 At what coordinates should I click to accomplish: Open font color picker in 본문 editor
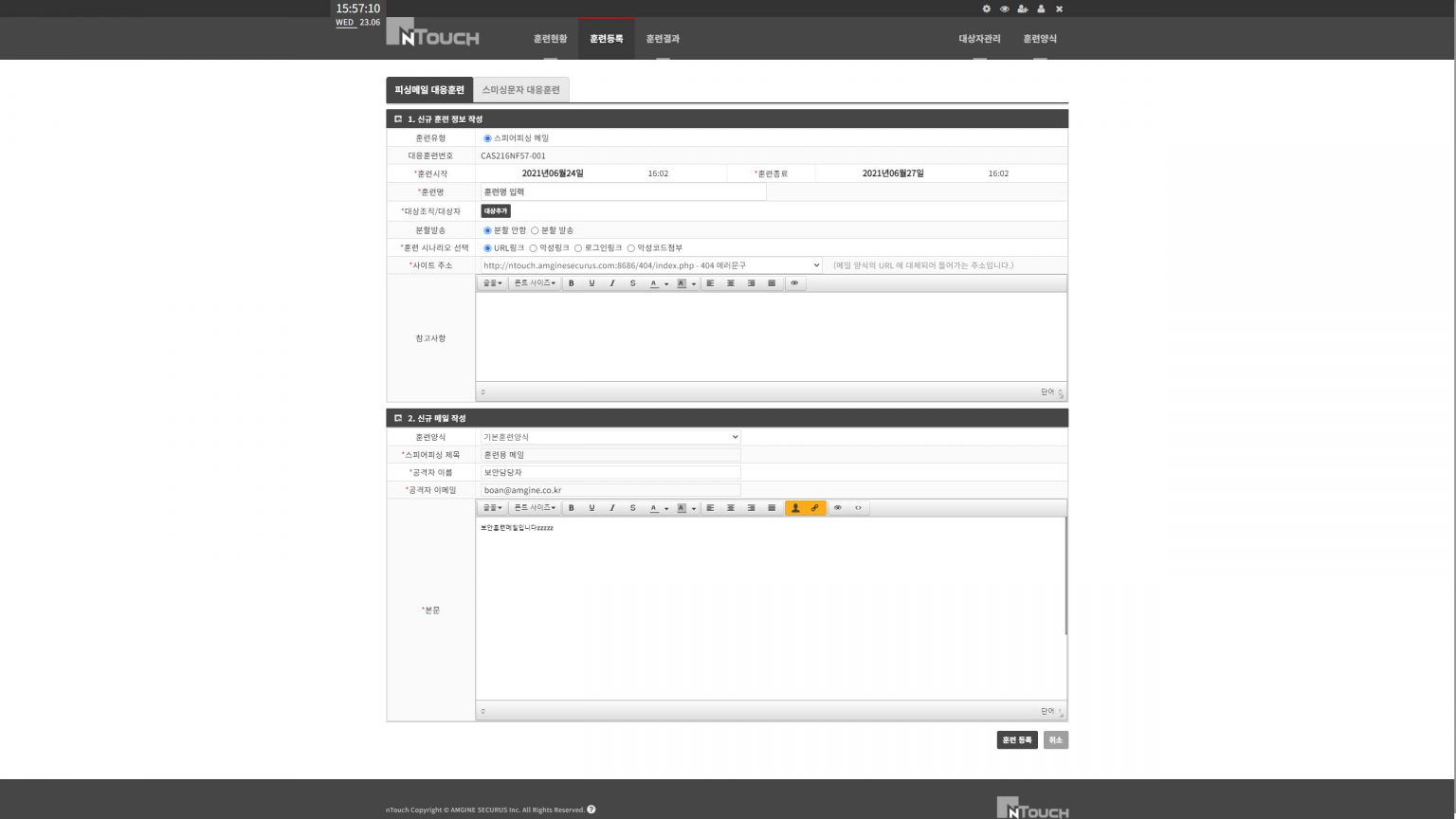[654, 508]
